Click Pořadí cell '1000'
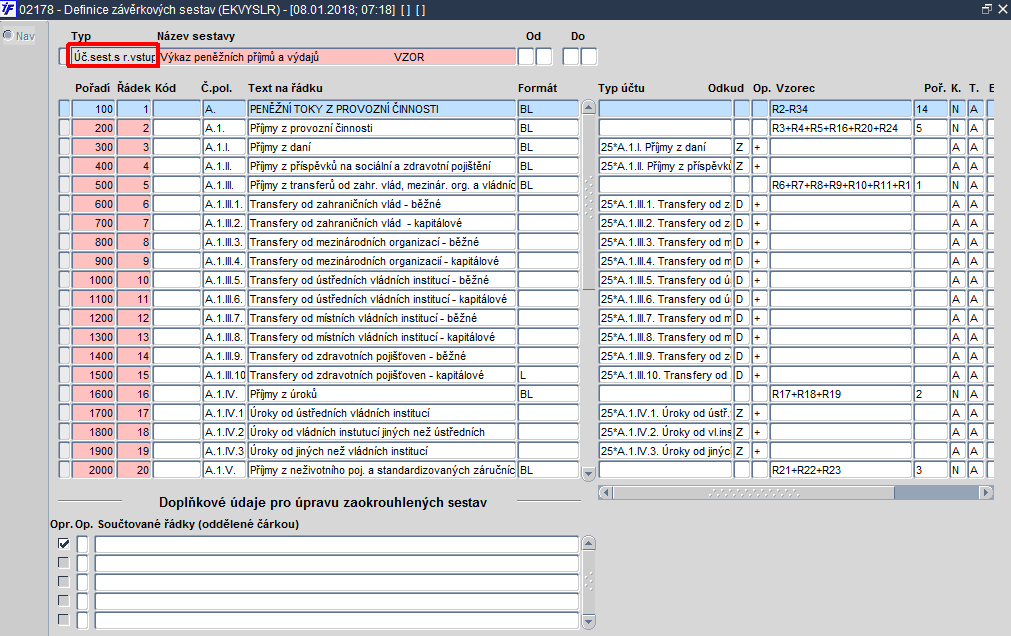The width and height of the screenshot is (1011, 636). 93,280
